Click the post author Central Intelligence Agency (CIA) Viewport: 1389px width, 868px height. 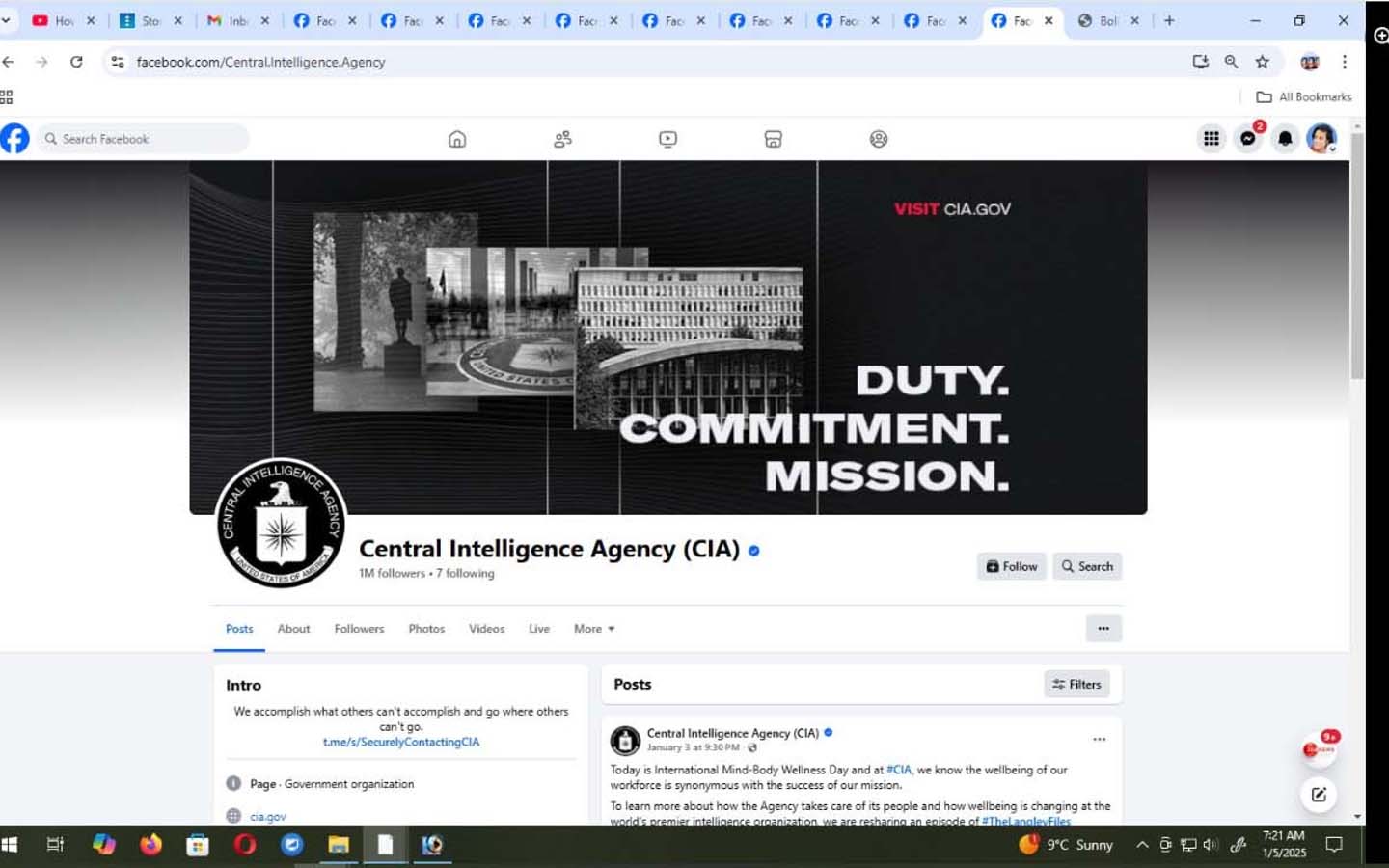(732, 733)
